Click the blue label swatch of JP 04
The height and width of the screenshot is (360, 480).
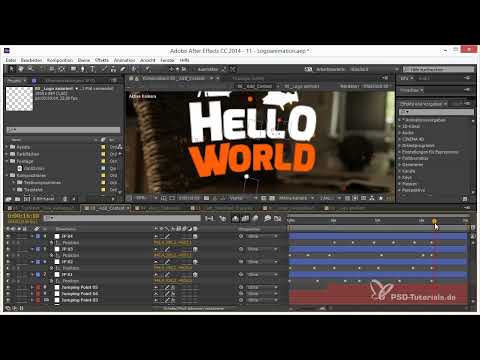click(x=38, y=236)
